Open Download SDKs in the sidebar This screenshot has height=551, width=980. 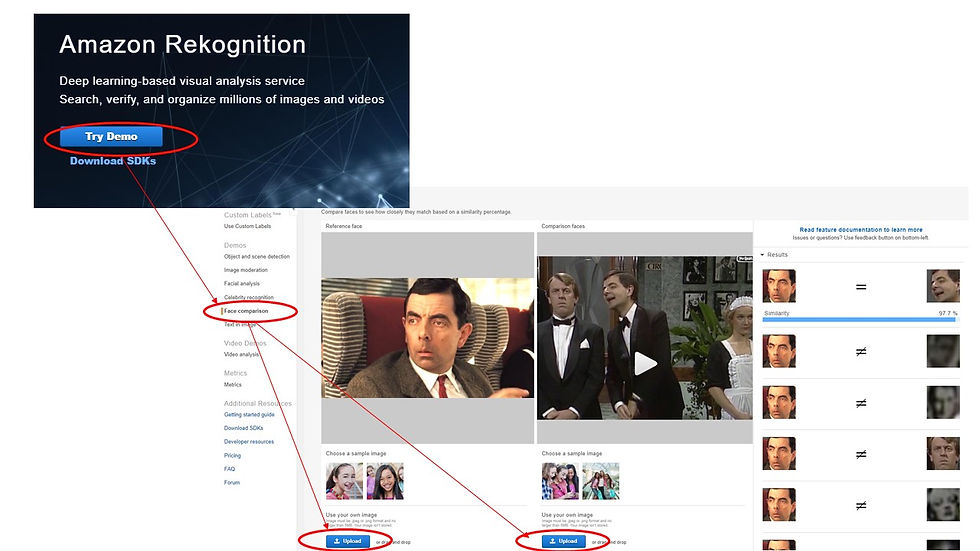pyautogui.click(x=243, y=429)
